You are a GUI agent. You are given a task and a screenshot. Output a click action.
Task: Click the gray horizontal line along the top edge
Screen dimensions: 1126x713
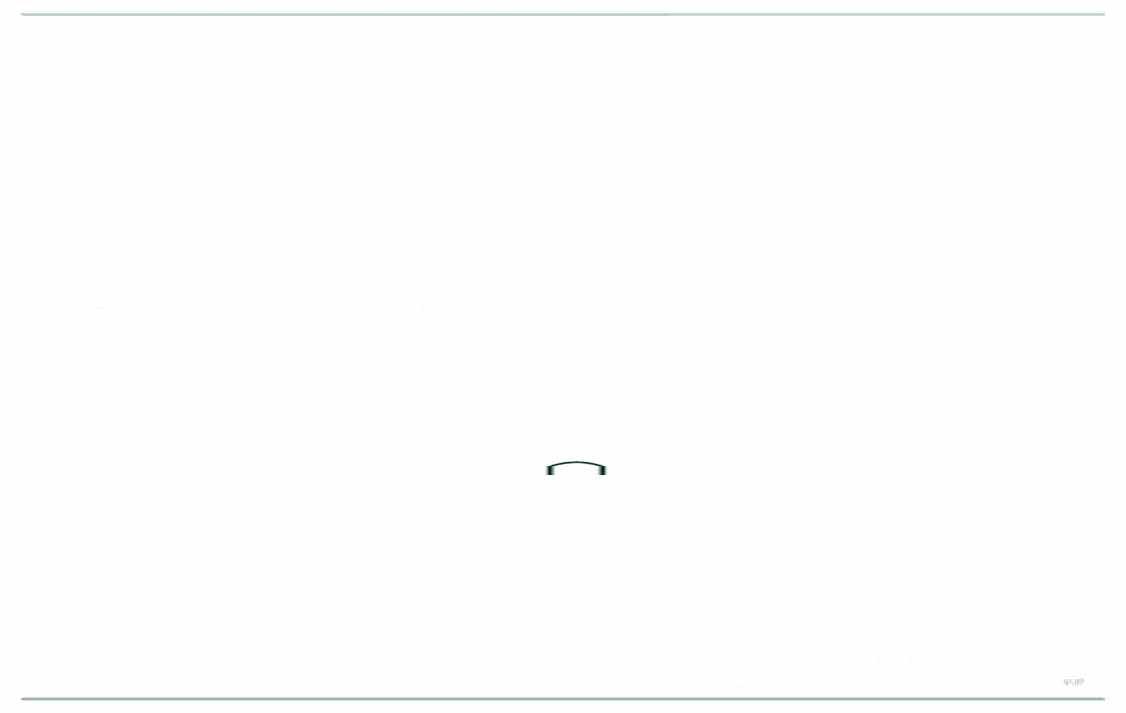tap(563, 14)
